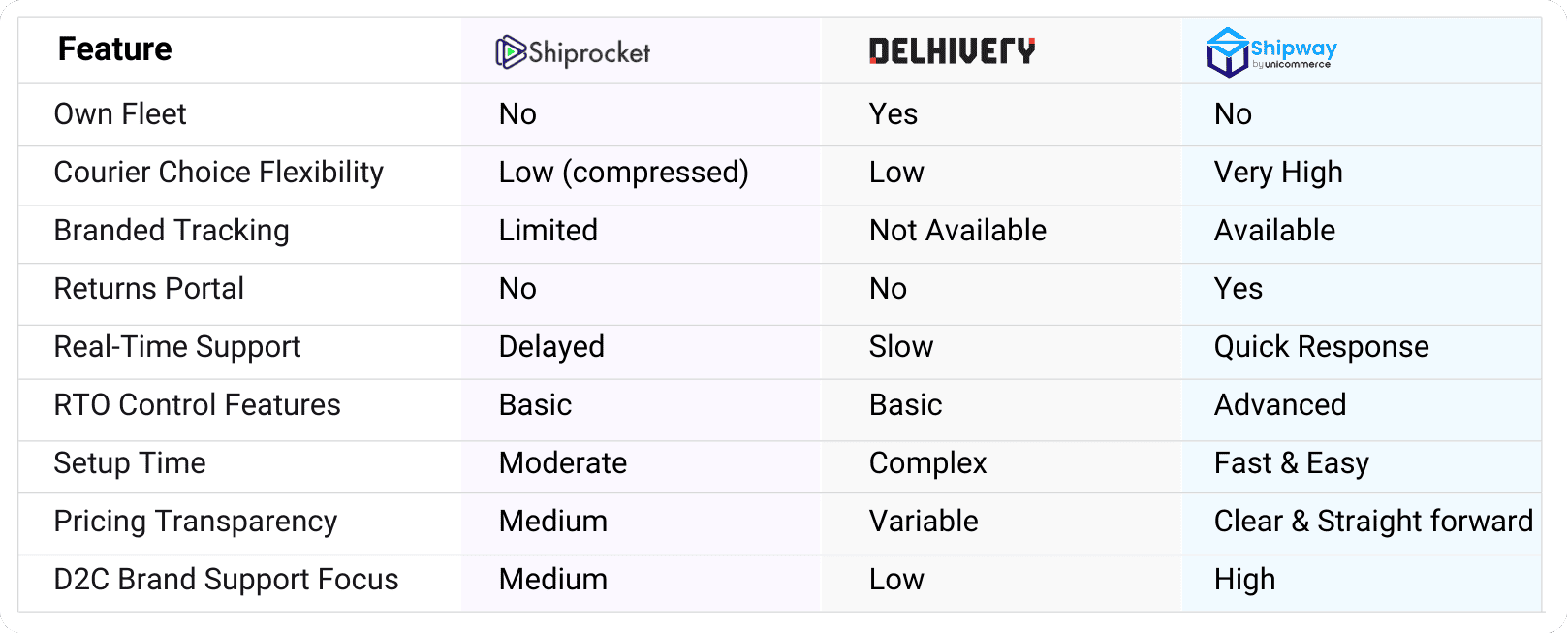This screenshot has width=1568, height=634.
Task: Click the Returns Portal row label
Action: coord(149,289)
